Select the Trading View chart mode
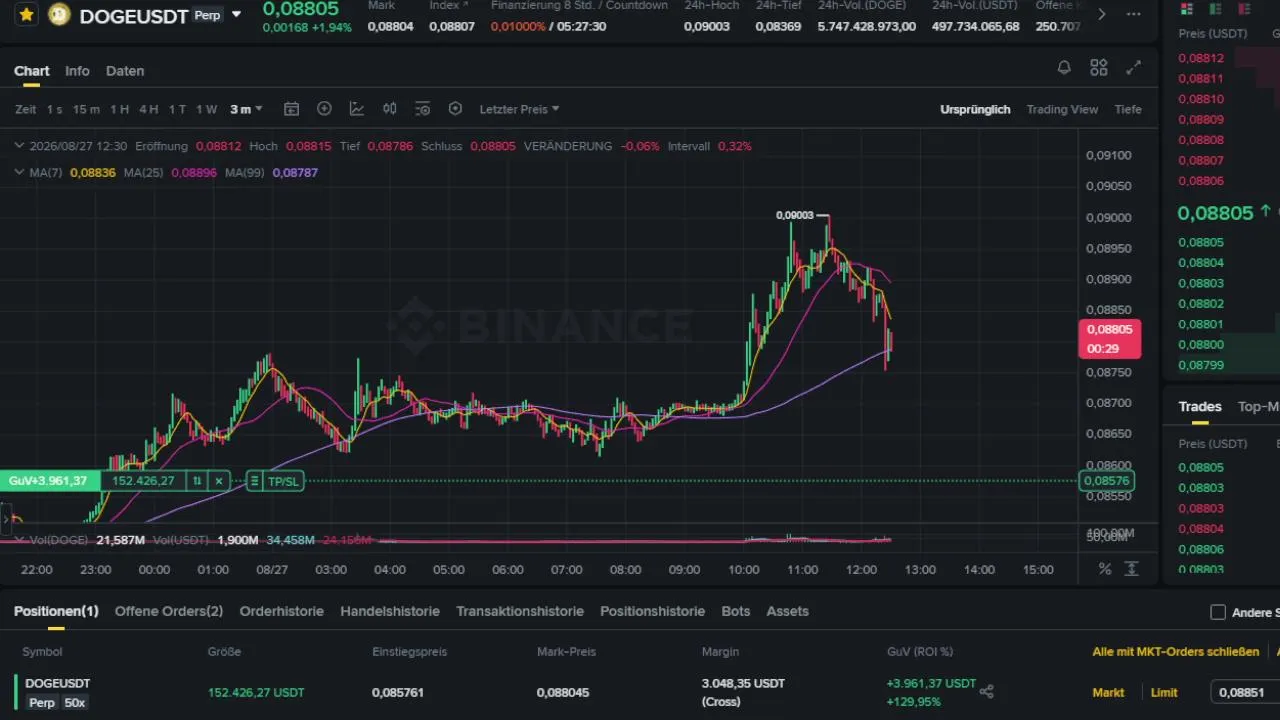The image size is (1280, 720). tap(1062, 109)
